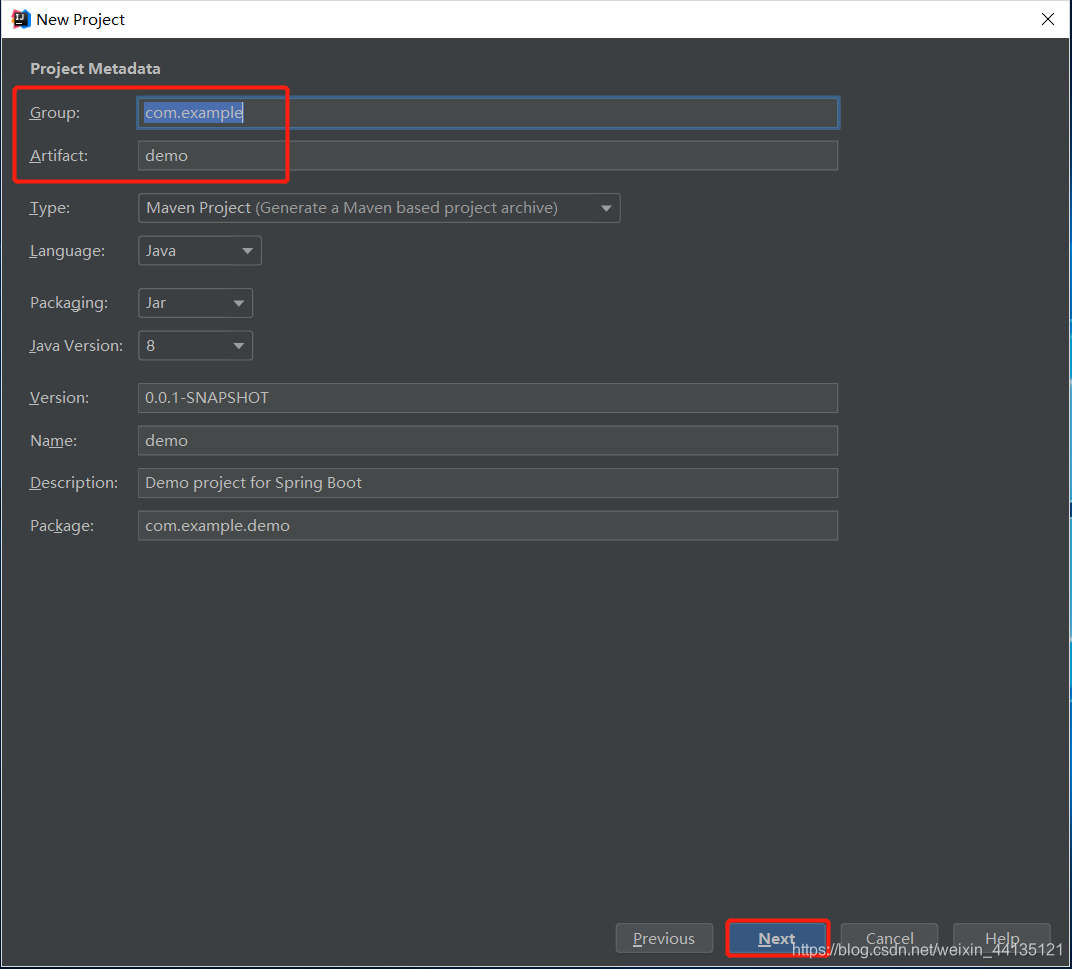The width and height of the screenshot is (1072, 969).
Task: Click the Version field with 0.0.1-SNAPSHOT
Action: pos(487,398)
